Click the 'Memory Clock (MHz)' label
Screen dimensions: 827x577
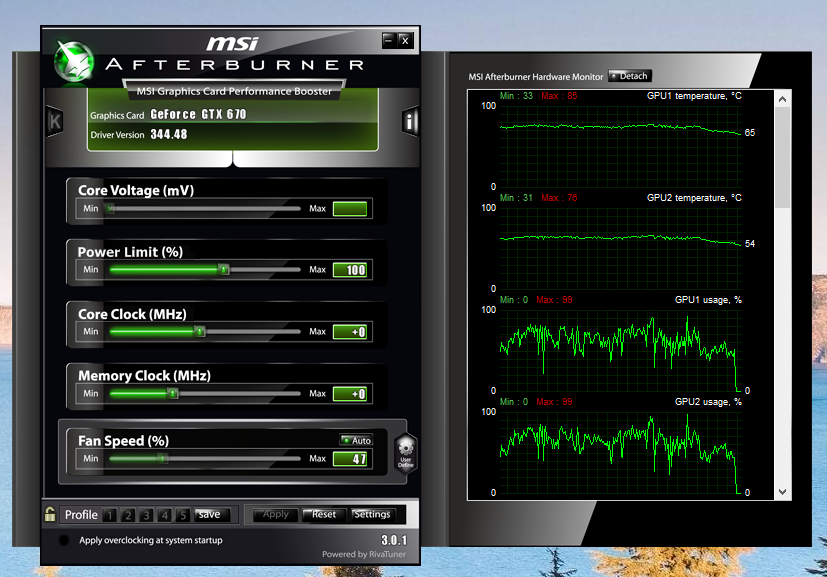tap(145, 376)
